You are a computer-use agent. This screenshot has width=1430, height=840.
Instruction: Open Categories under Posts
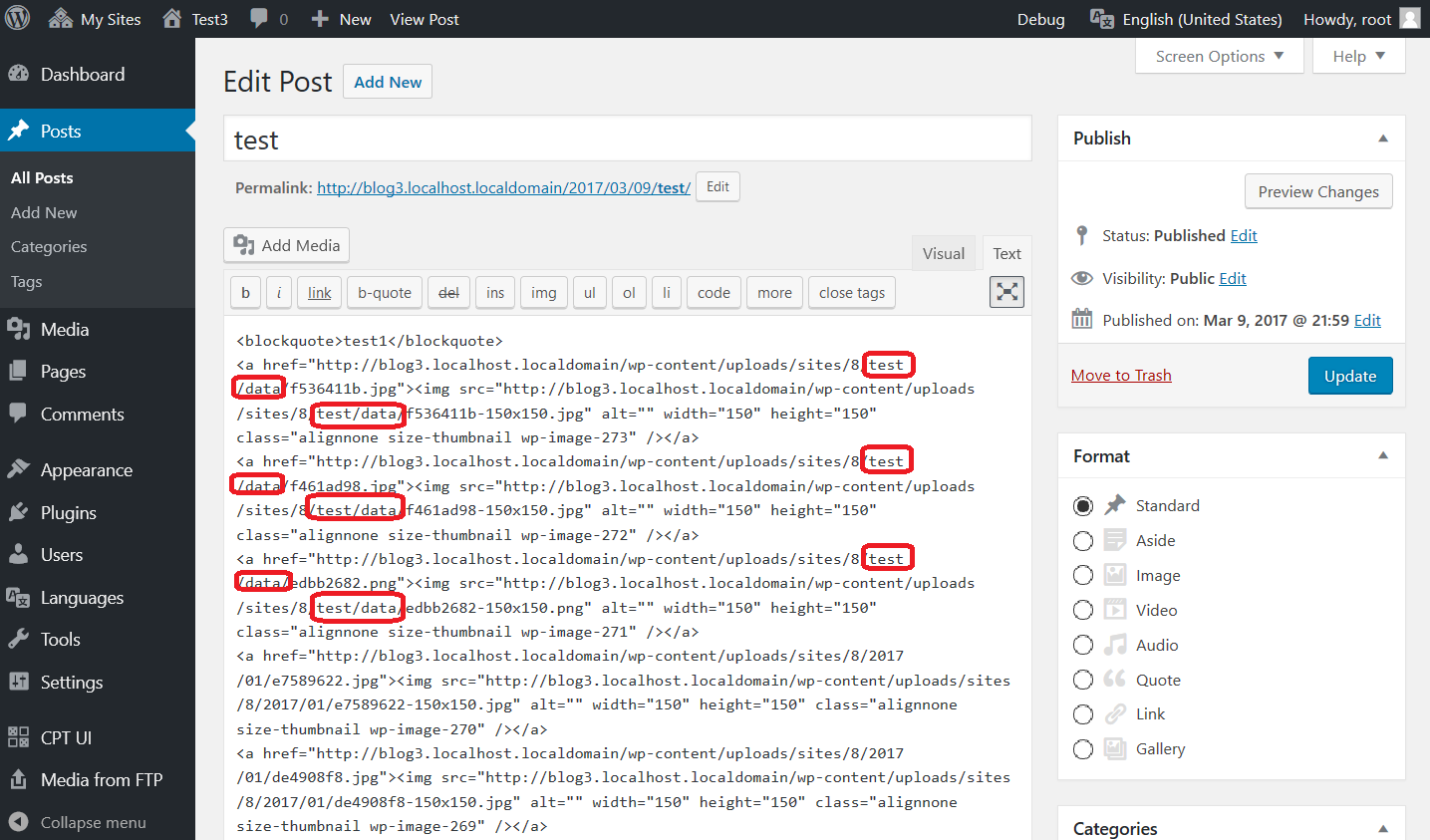point(49,246)
